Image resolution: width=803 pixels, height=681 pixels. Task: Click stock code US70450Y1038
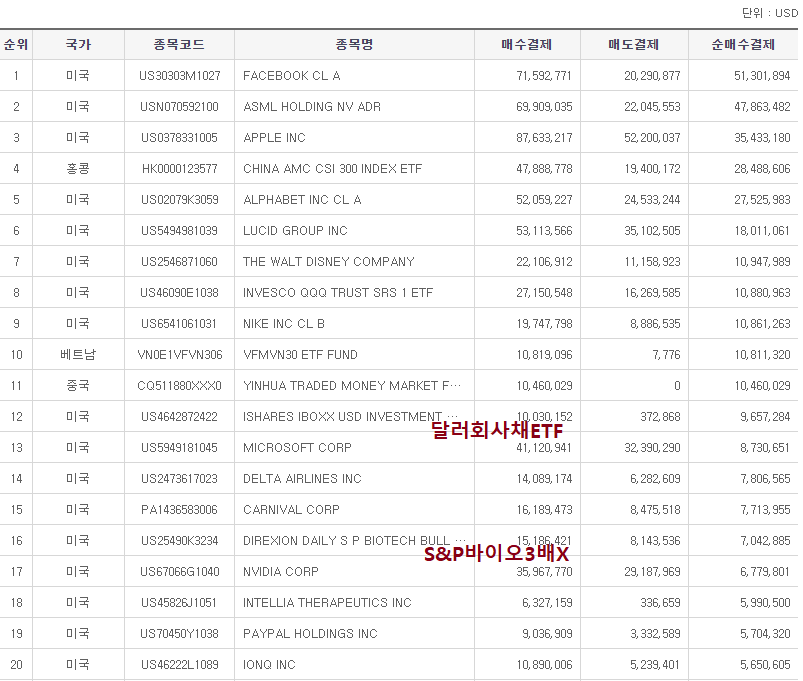point(179,633)
